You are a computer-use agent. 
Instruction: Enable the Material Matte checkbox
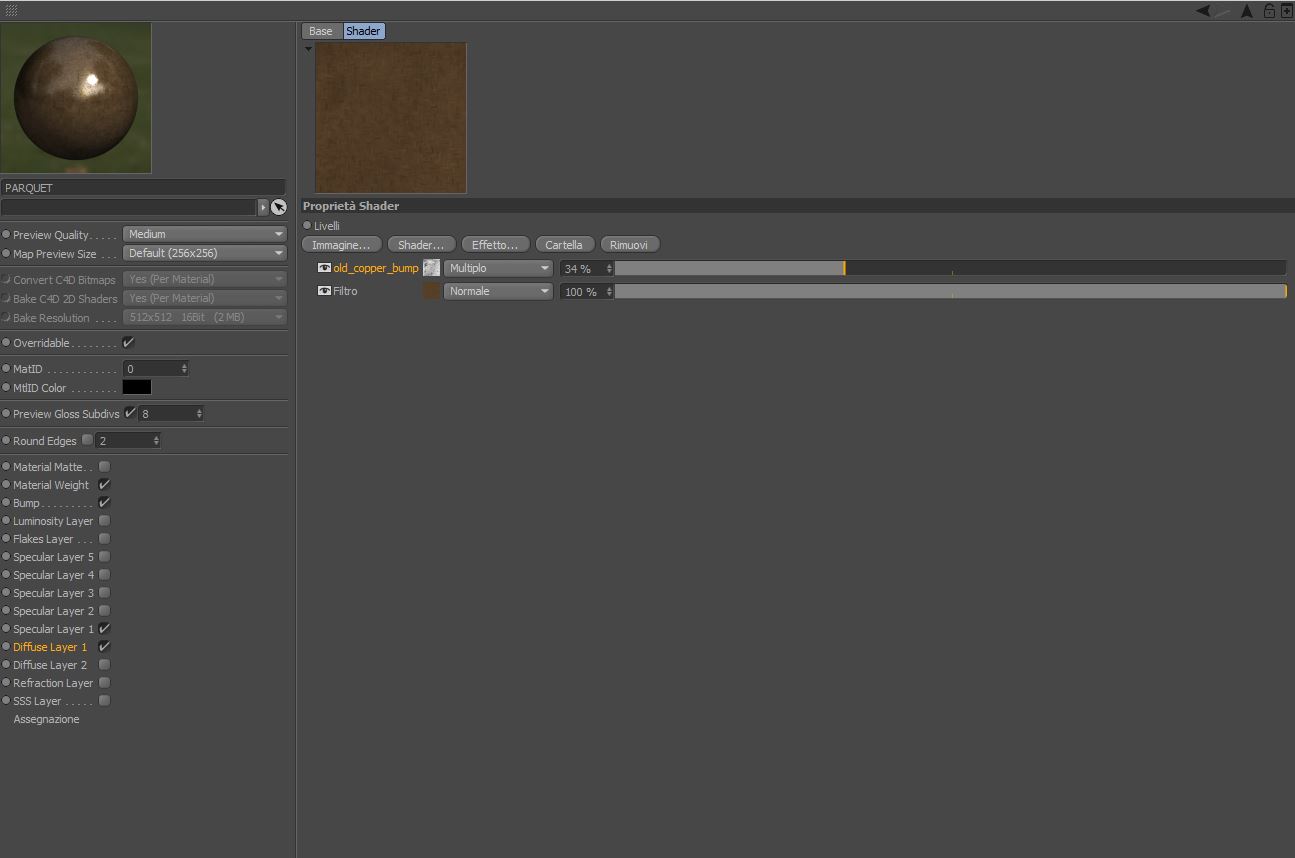tap(104, 467)
